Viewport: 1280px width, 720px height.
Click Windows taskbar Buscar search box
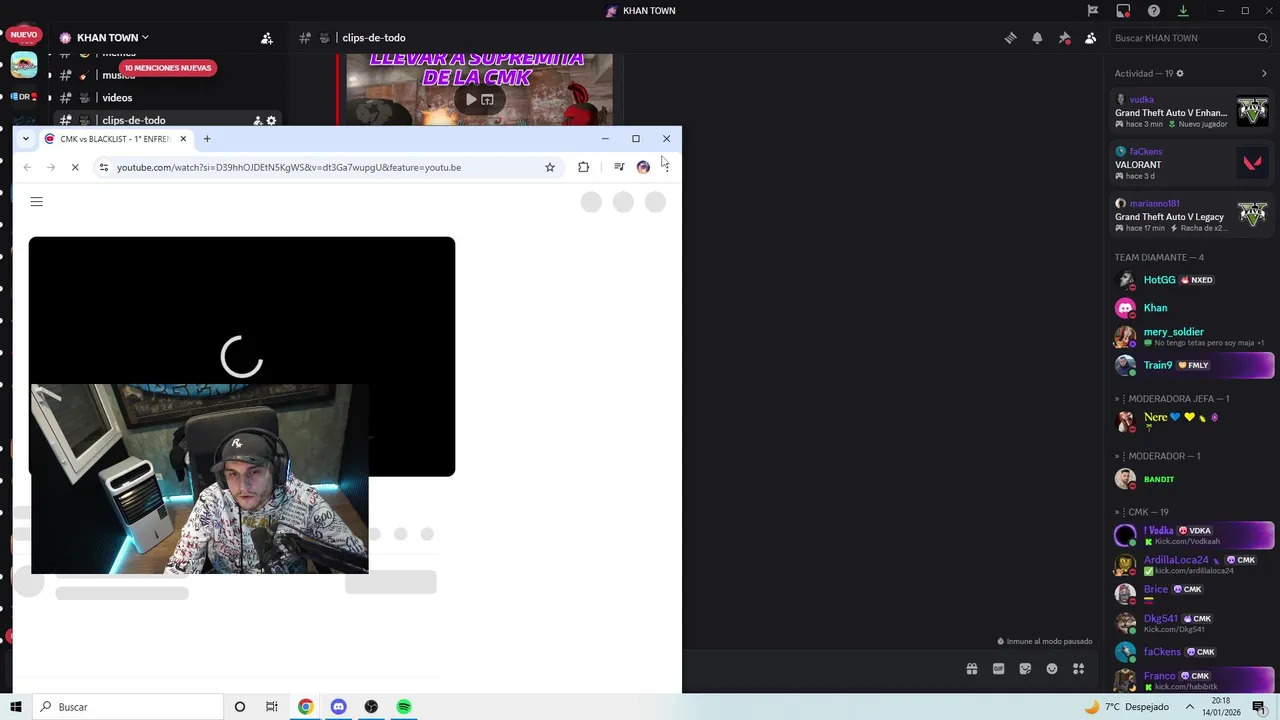128,707
